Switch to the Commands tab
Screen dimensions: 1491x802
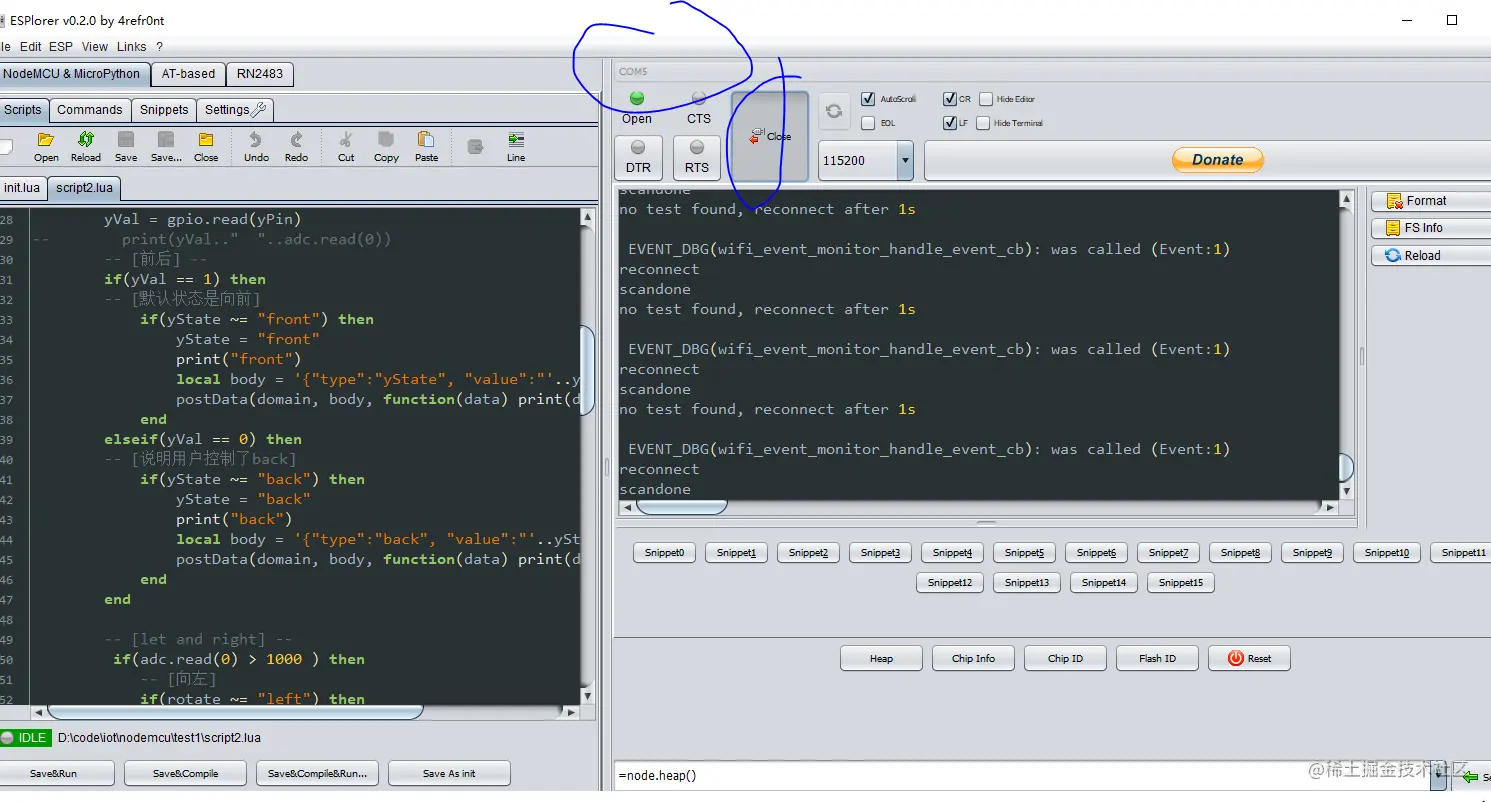click(x=89, y=110)
